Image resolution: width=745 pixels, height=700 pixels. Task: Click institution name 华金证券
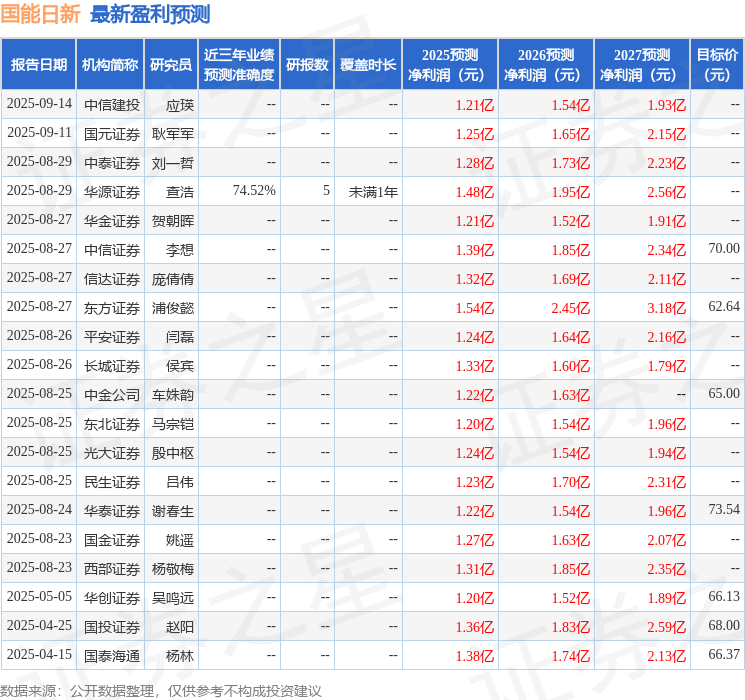112,221
